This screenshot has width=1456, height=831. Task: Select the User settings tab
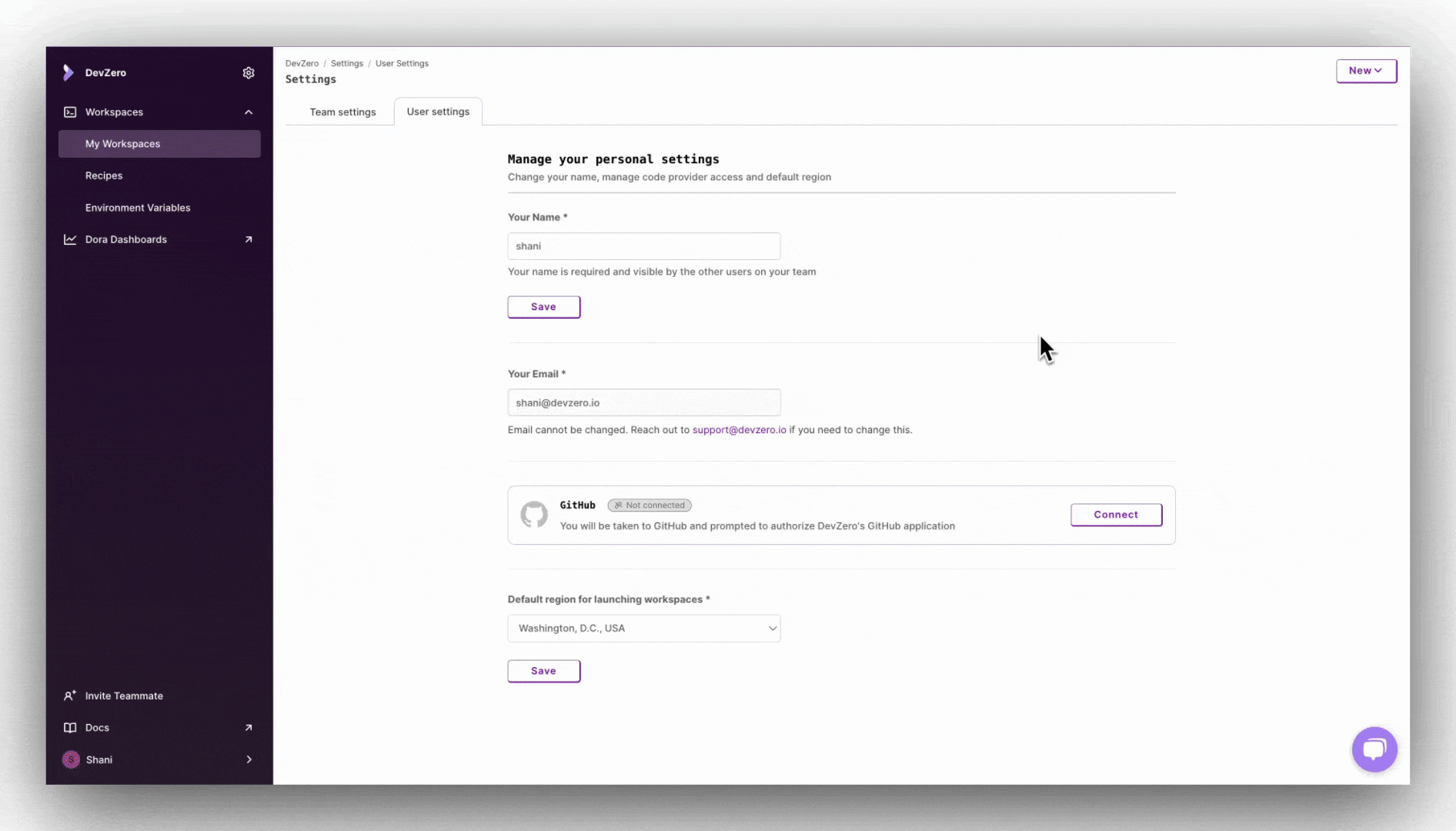(x=438, y=112)
